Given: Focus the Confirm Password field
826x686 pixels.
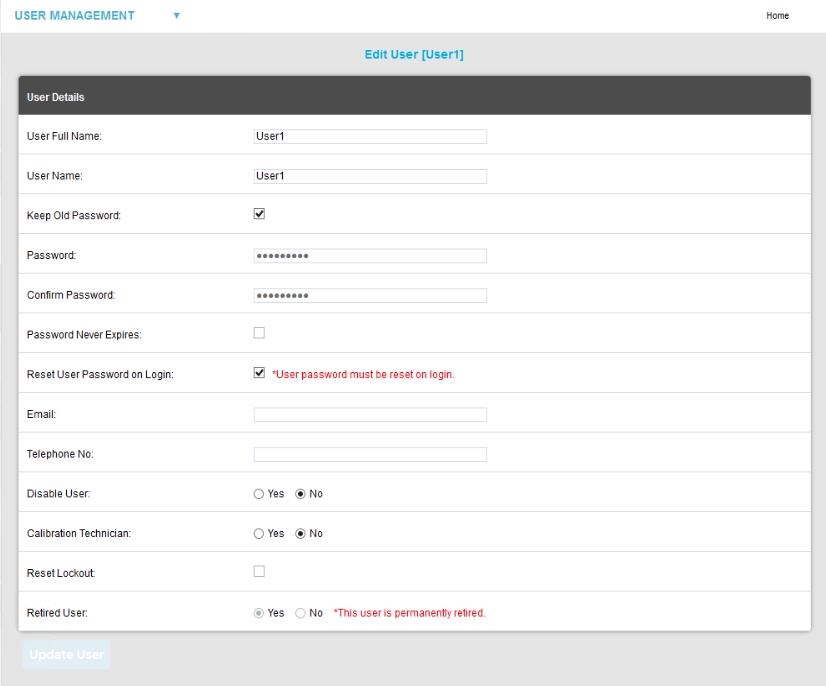Looking at the screenshot, I should tap(370, 296).
